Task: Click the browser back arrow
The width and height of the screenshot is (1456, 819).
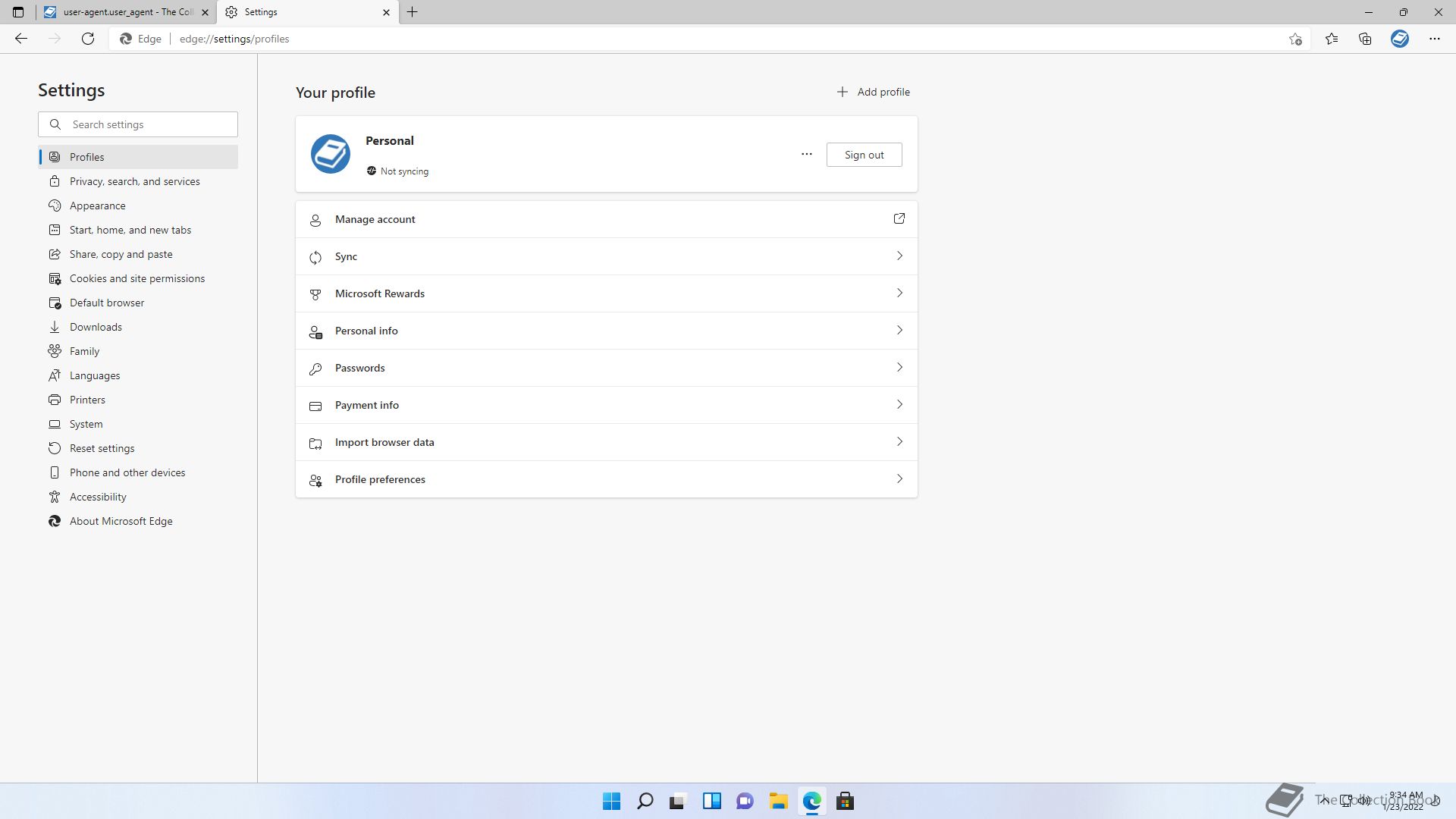Action: 21,39
